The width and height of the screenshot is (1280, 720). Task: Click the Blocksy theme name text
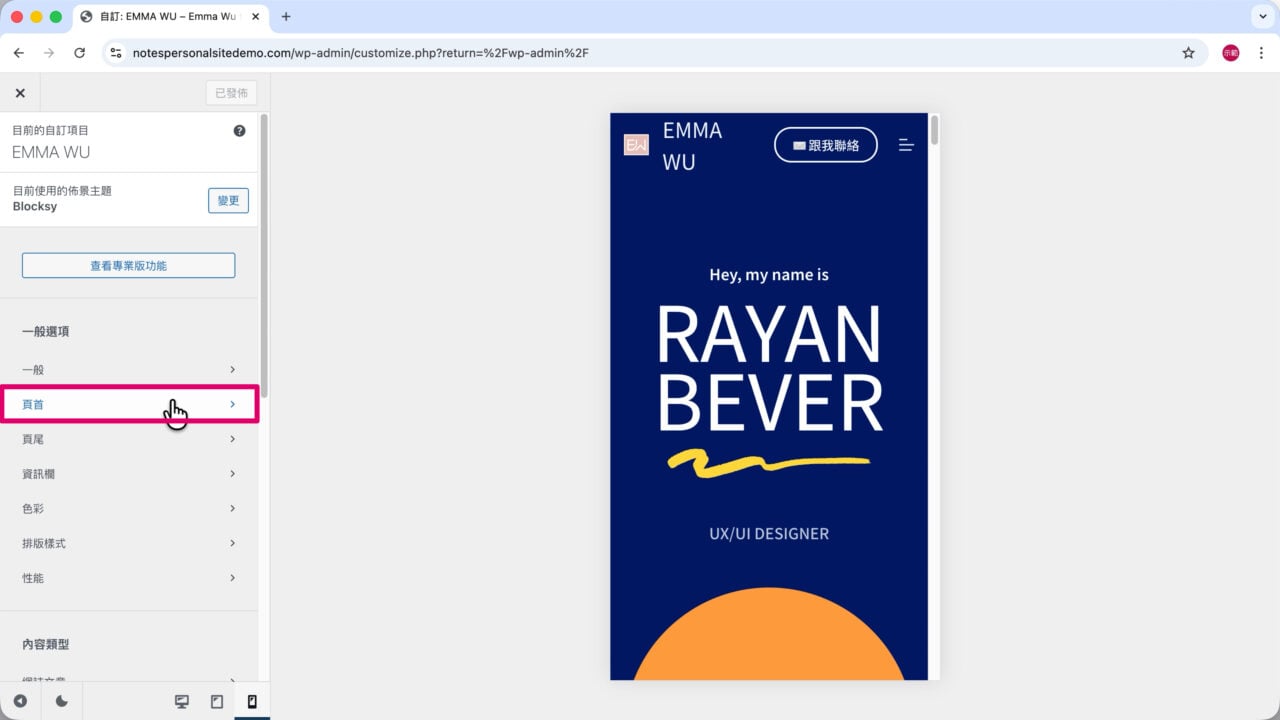[35, 207]
